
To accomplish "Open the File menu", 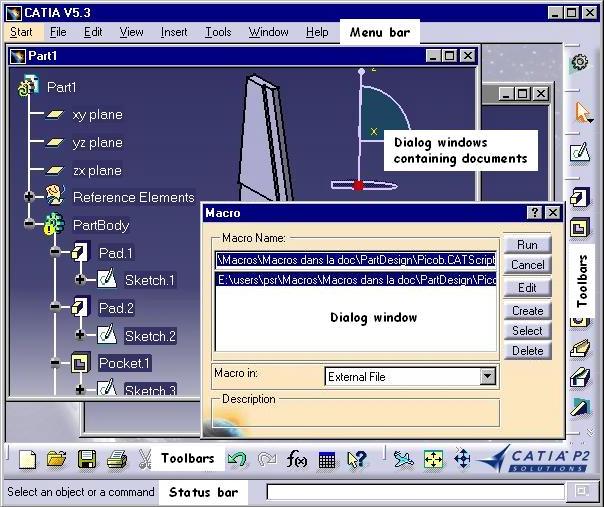I will [58, 32].
